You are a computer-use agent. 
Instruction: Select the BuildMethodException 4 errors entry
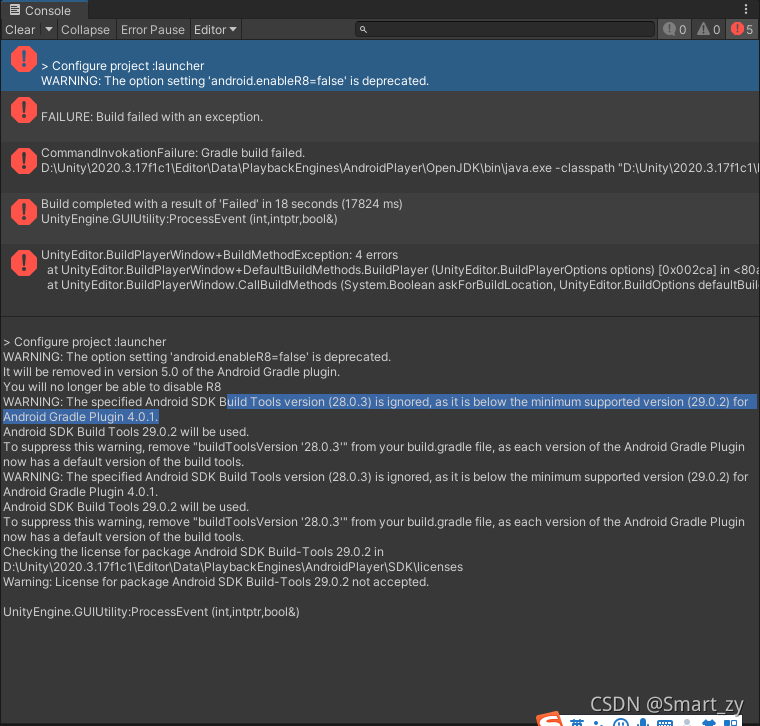click(380, 269)
